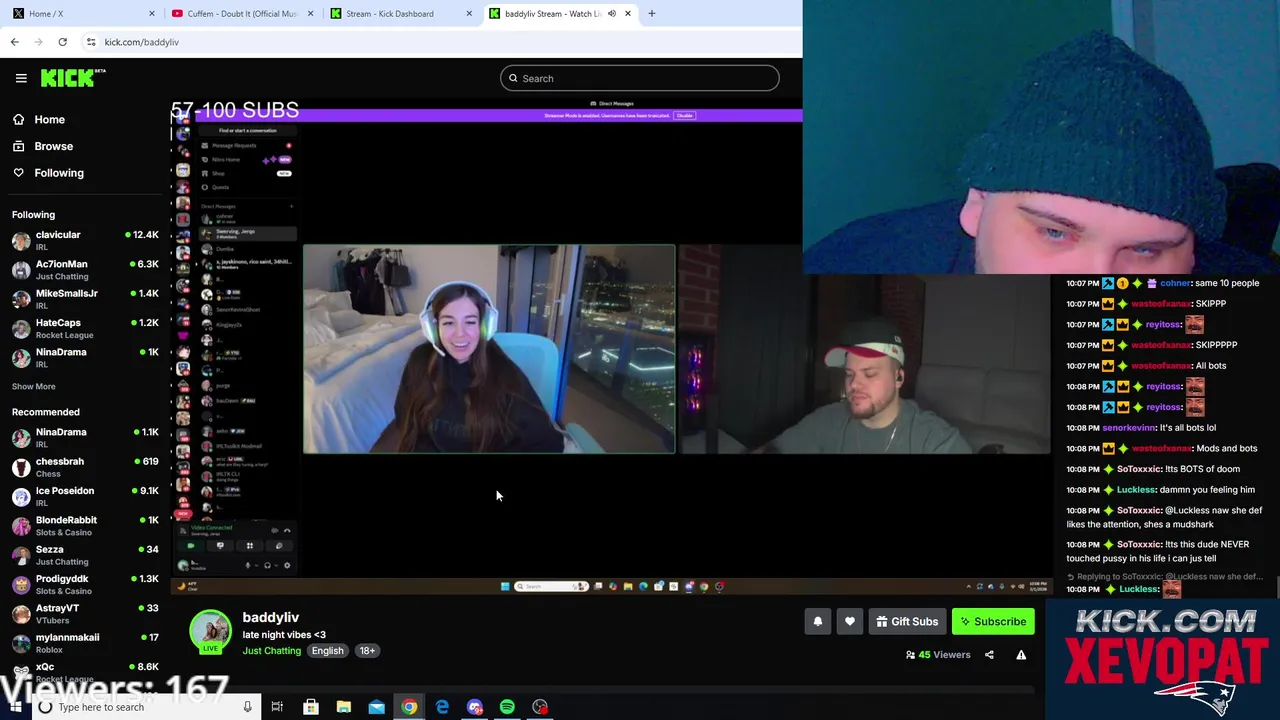Open mylannmakaii in Recommended

coord(85,643)
